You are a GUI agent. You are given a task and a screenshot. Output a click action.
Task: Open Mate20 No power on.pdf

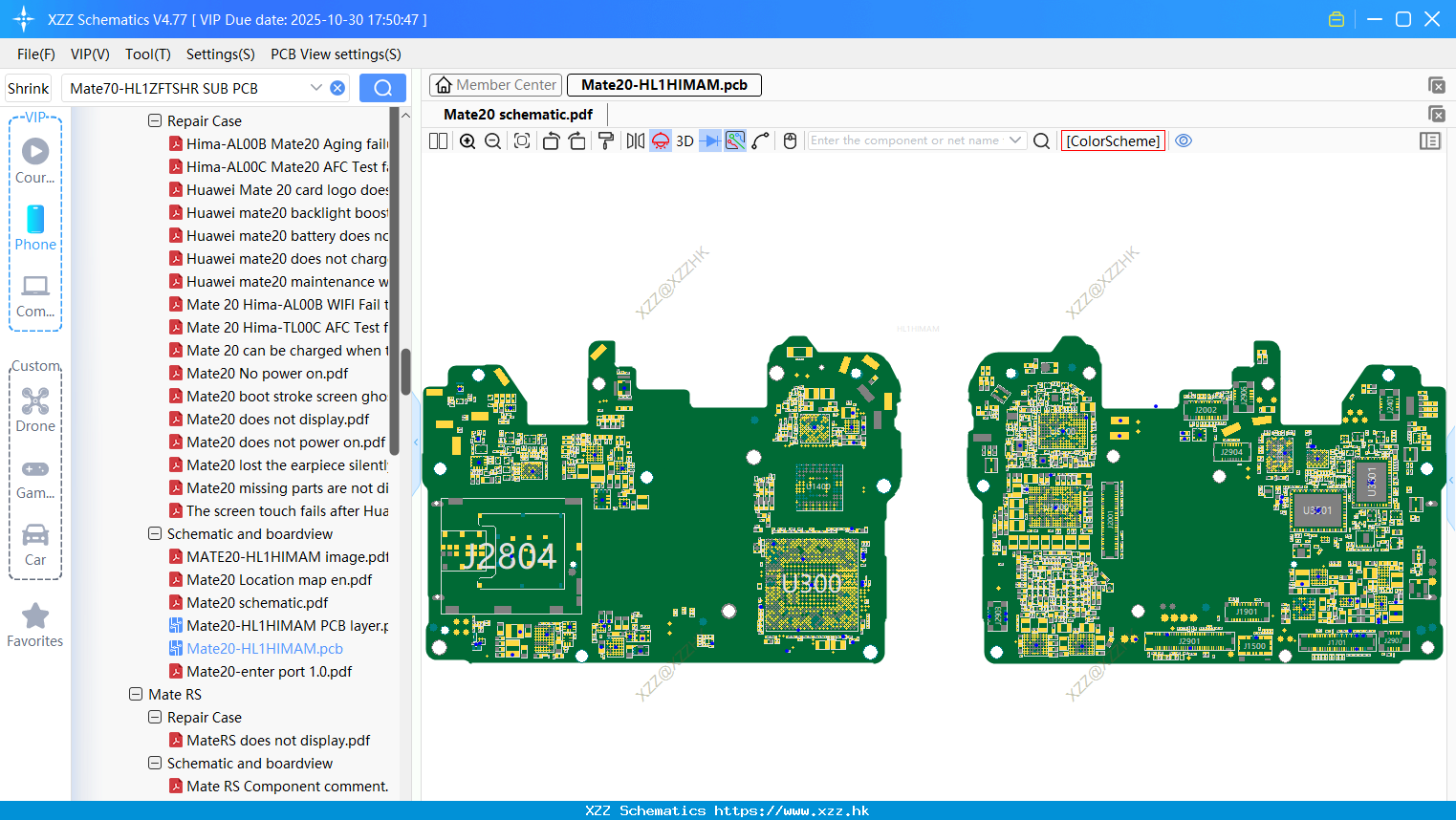click(x=267, y=374)
